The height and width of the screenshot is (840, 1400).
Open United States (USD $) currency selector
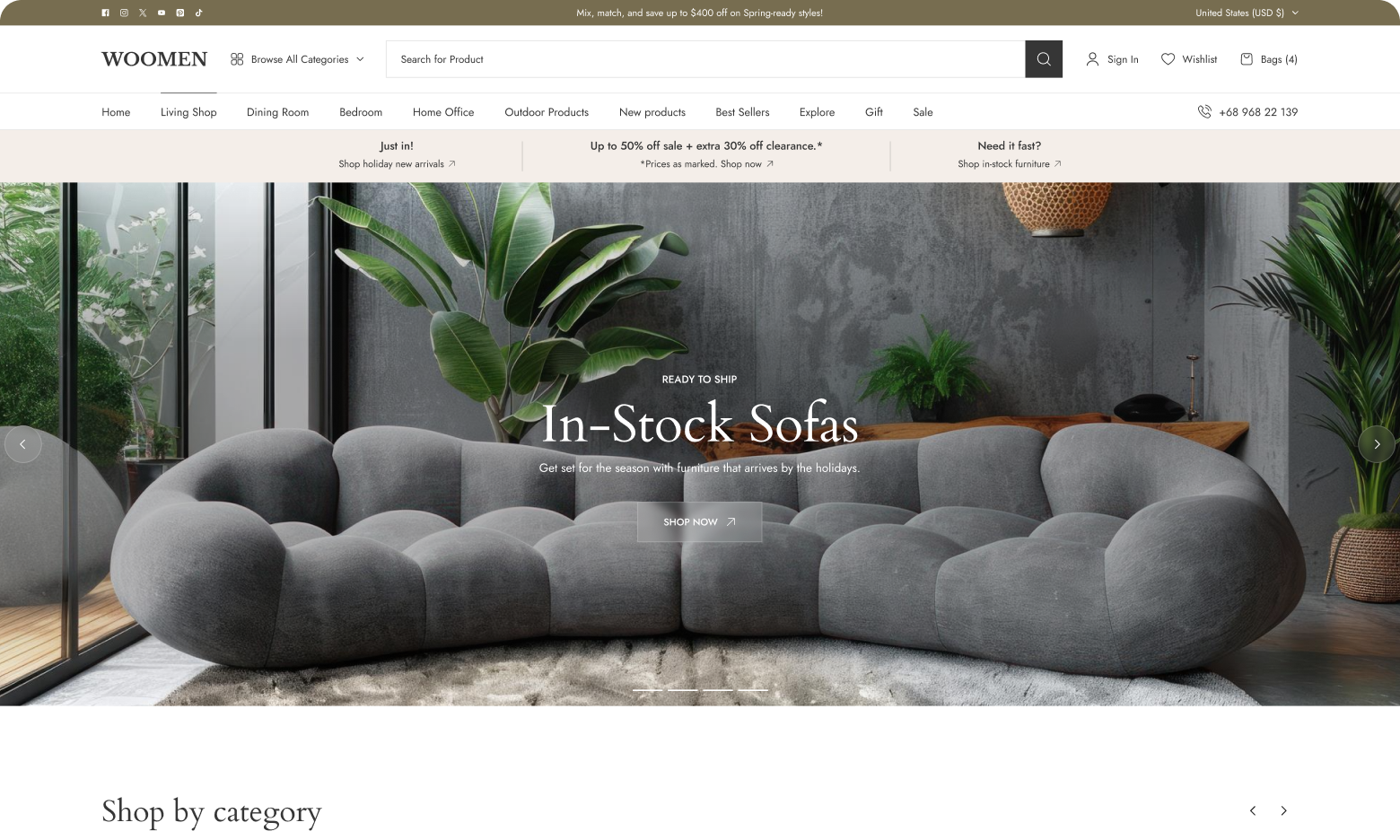click(1247, 13)
